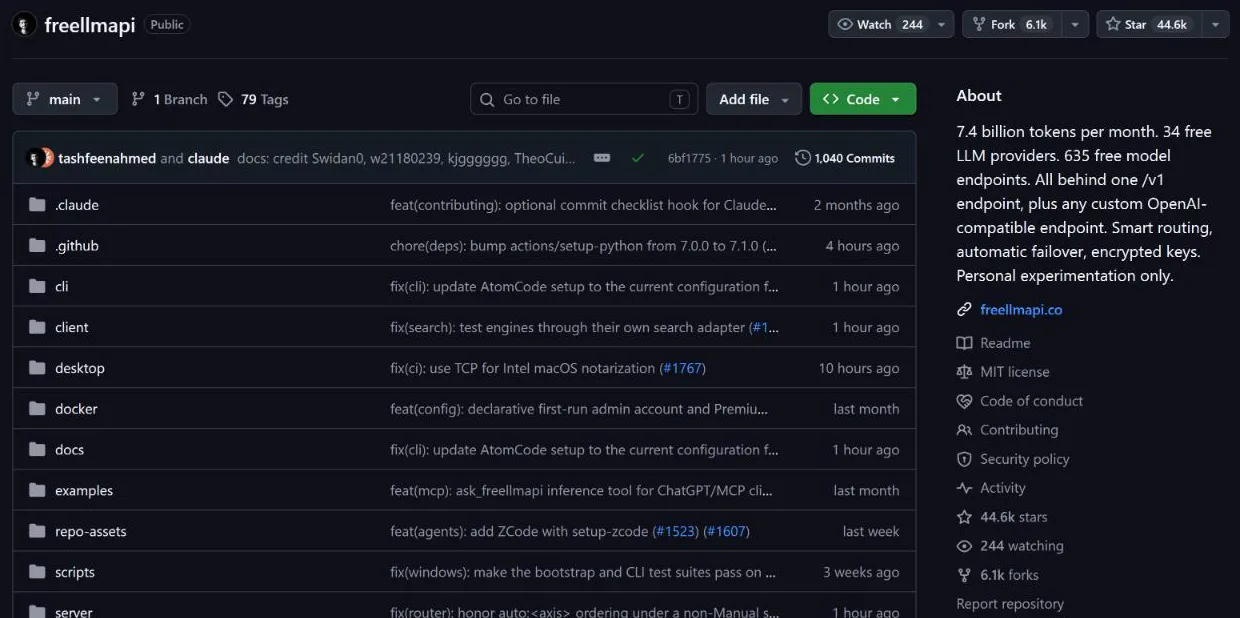Click the .github folder icon
The height and width of the screenshot is (618, 1240).
pos(38,246)
